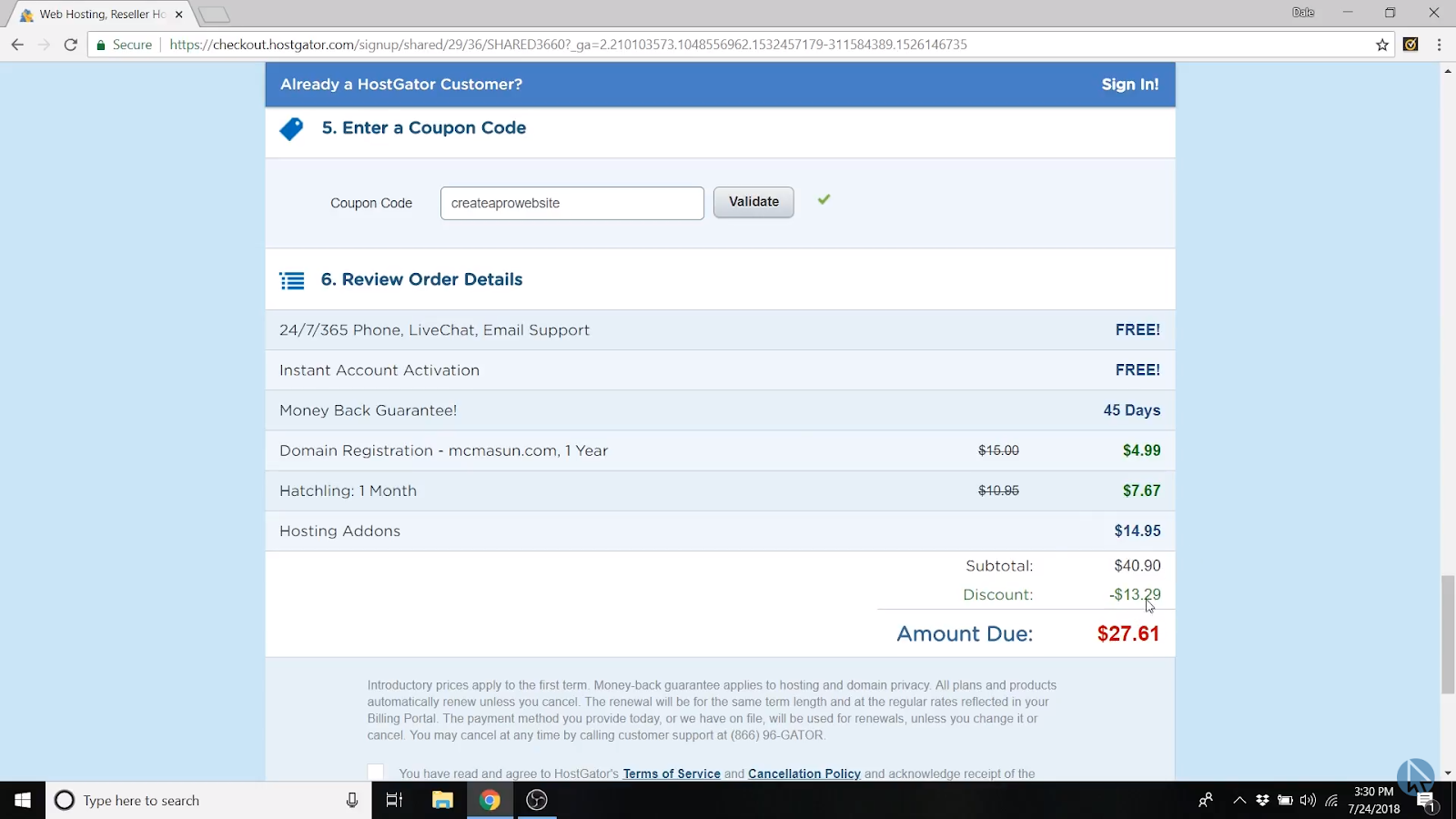
Task: Open the Chrome three-dot menu
Action: 1439,45
